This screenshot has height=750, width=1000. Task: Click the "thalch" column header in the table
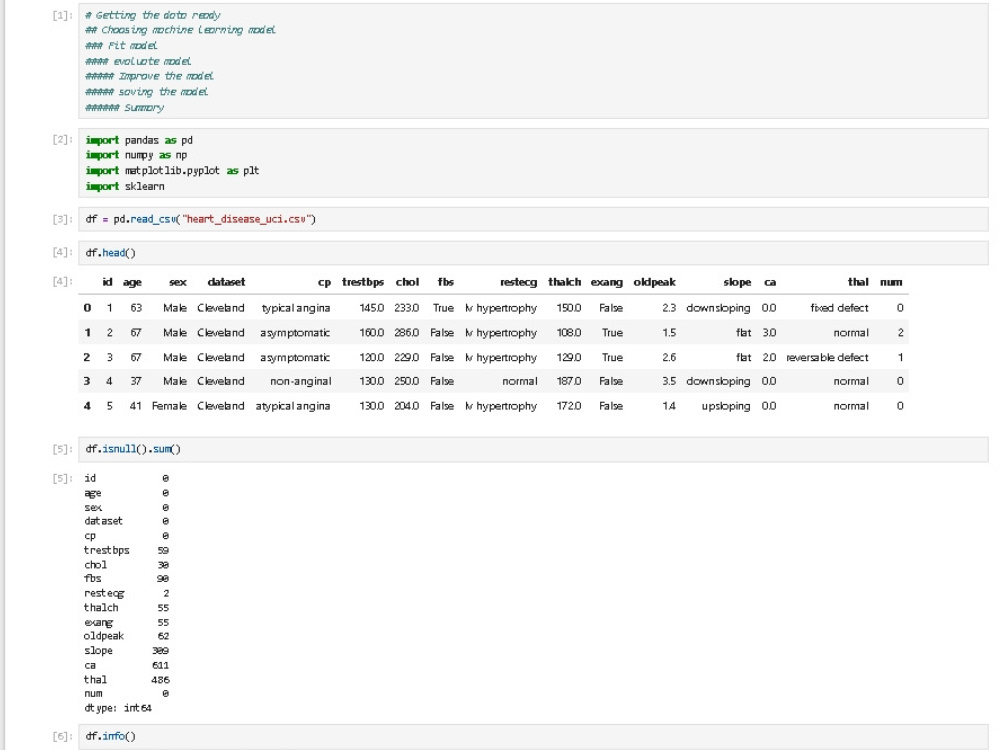coord(564,282)
